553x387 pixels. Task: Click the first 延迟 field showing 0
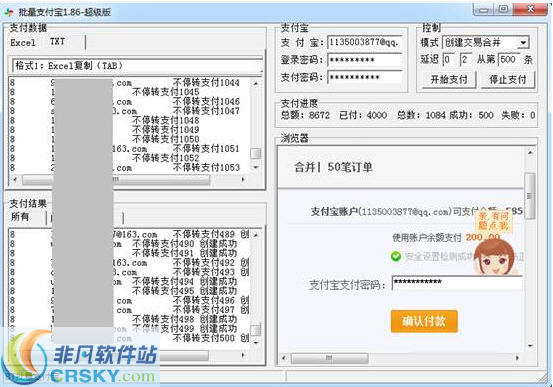(x=449, y=59)
